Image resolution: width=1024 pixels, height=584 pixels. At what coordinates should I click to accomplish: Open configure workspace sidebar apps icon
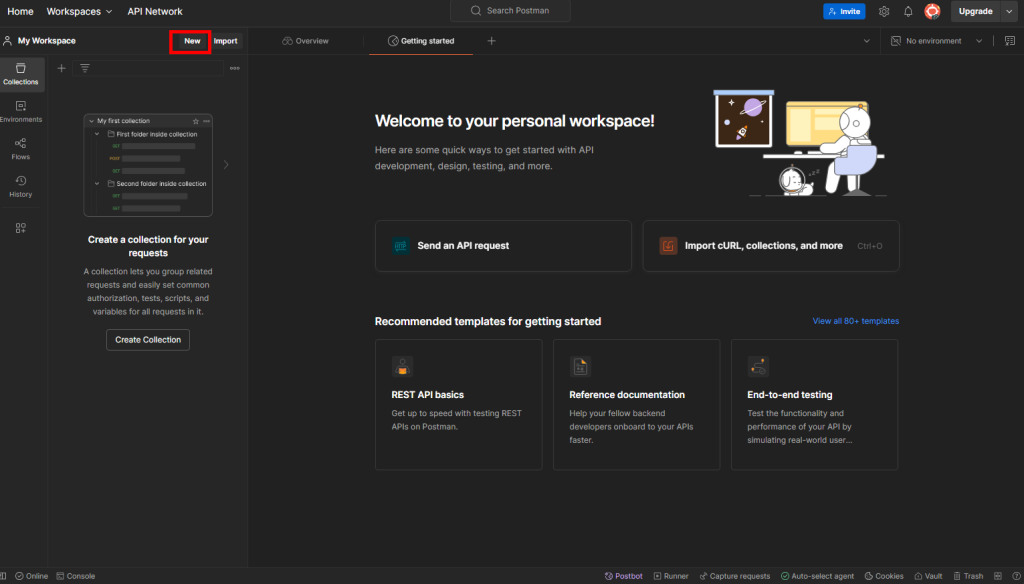pos(21,228)
